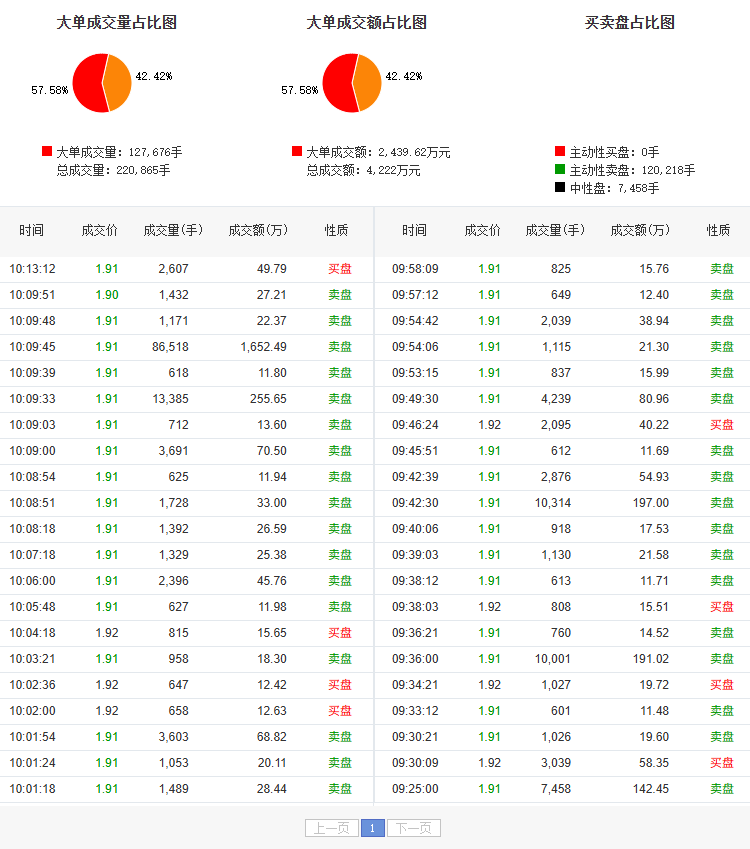This screenshot has height=849, width=750.
Task: Click the volume 10,314 cell
Action: click(x=553, y=503)
